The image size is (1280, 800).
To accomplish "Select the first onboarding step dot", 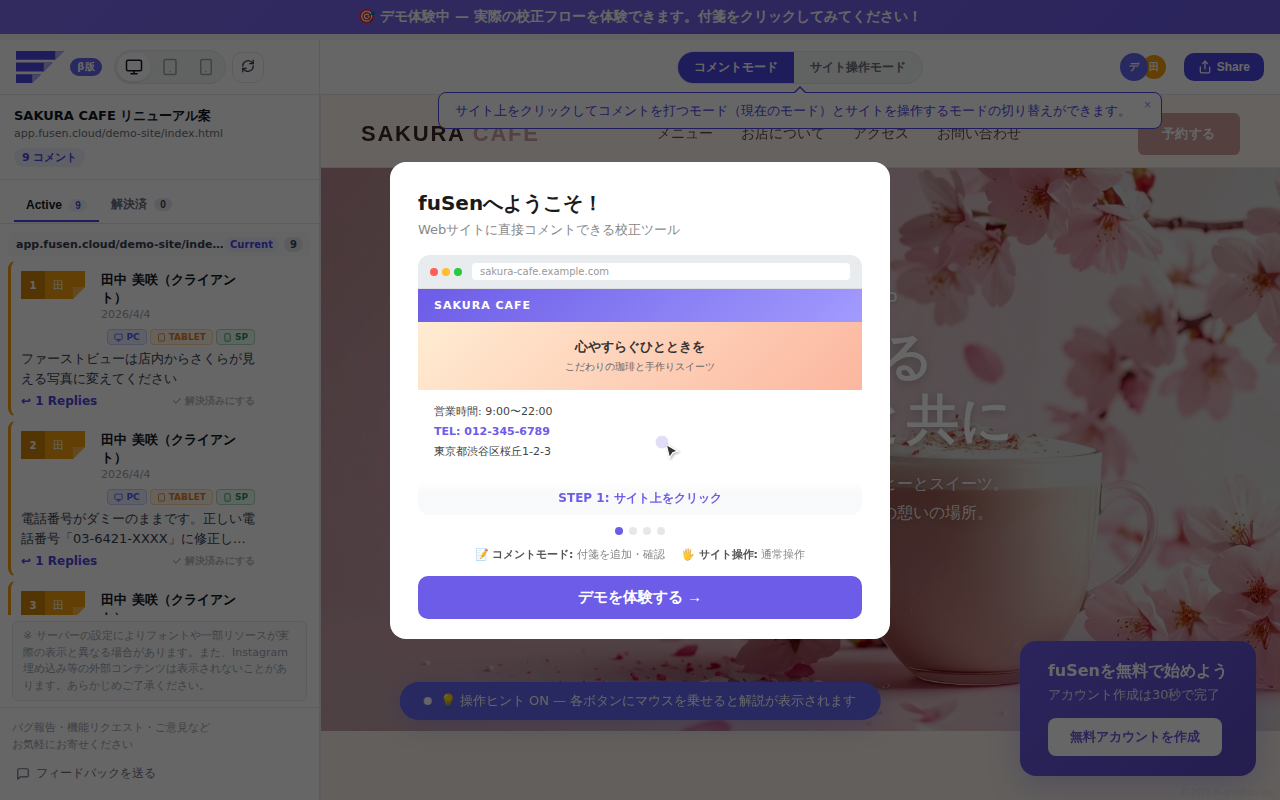I will 619,531.
